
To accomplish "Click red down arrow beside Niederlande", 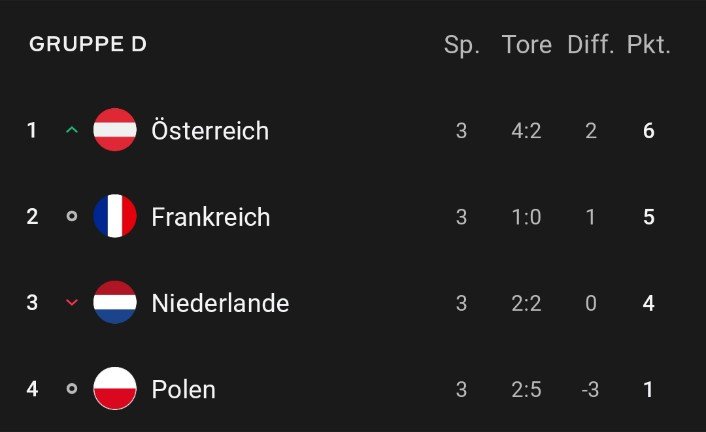I will point(72,302).
